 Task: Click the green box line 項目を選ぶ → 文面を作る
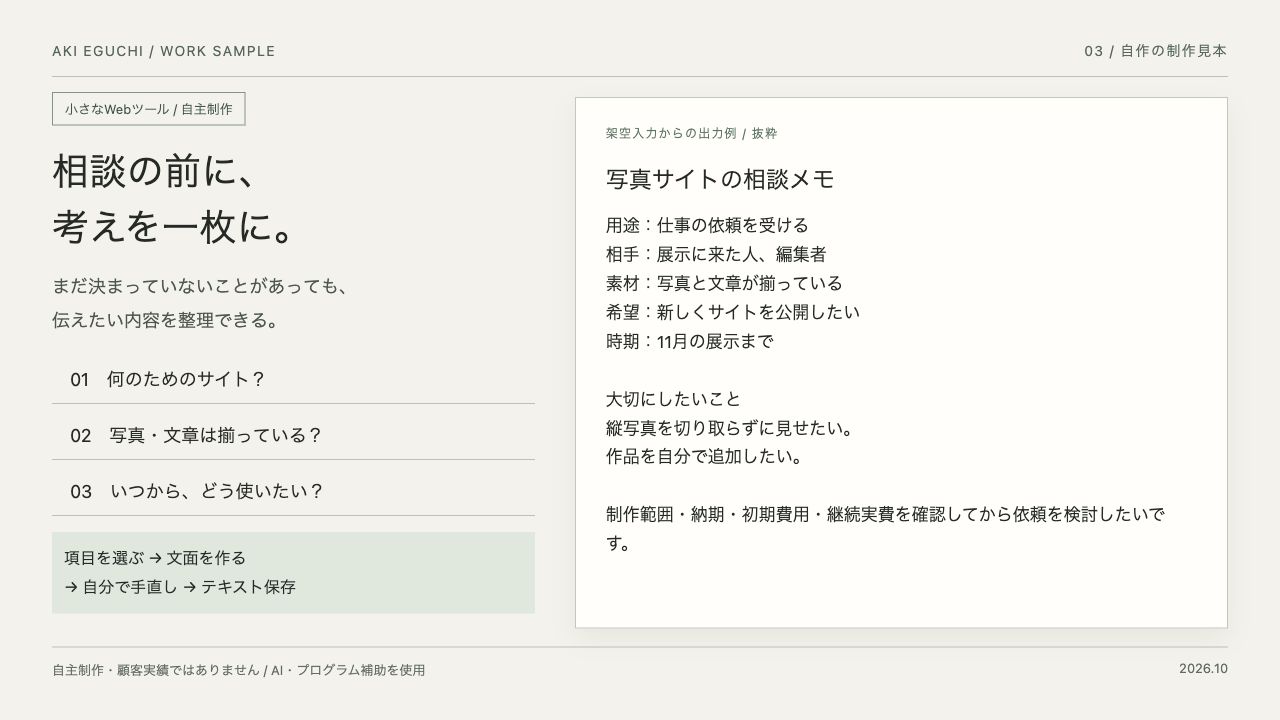[155, 558]
